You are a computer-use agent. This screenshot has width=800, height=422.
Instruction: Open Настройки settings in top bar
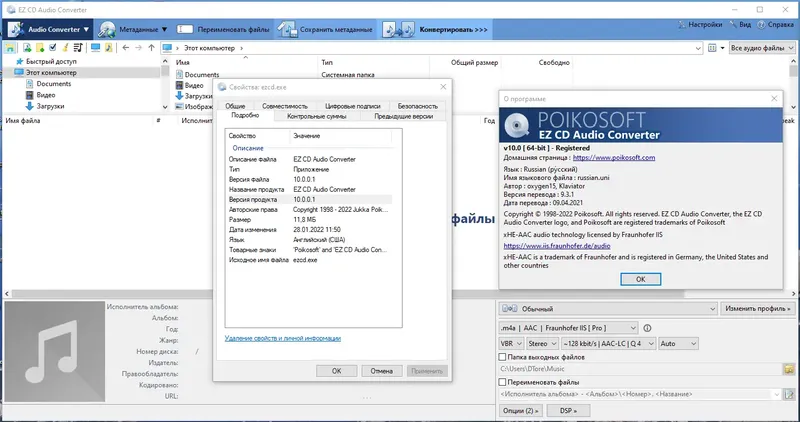coord(700,24)
